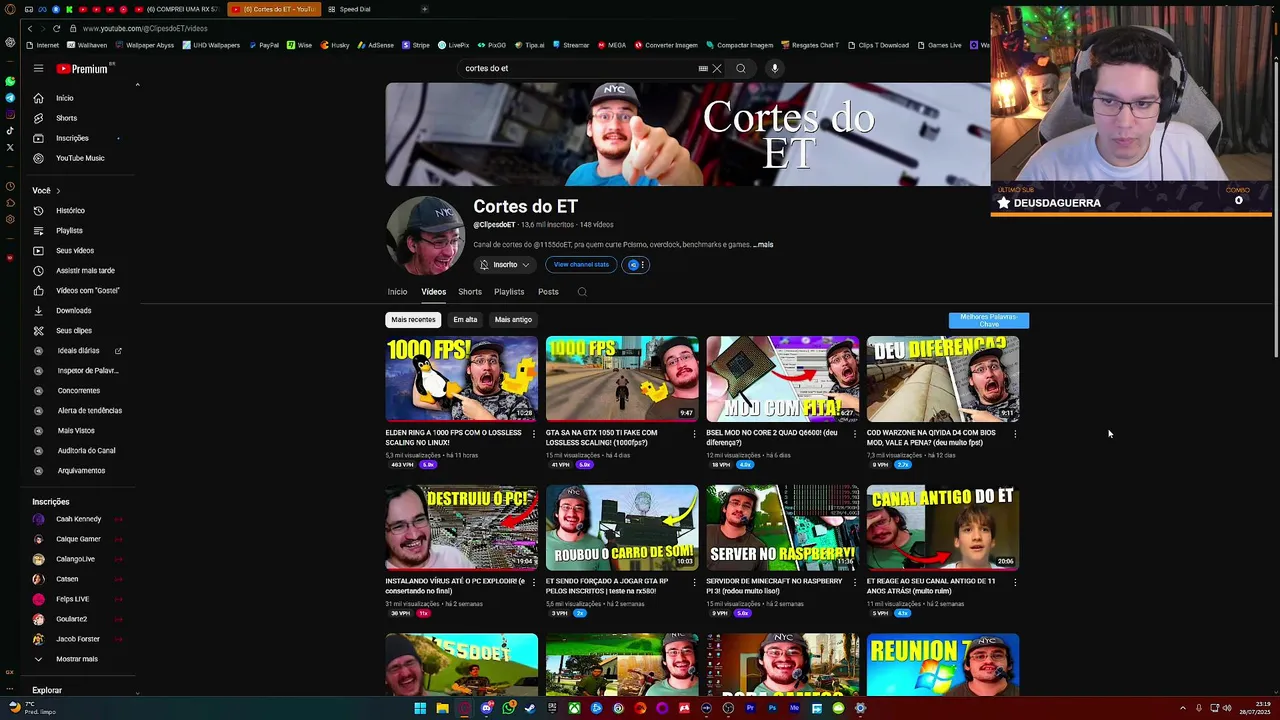The height and width of the screenshot is (720, 1280).
Task: Open Elden Ring 1000 FPS video thumbnail
Action: pos(461,379)
